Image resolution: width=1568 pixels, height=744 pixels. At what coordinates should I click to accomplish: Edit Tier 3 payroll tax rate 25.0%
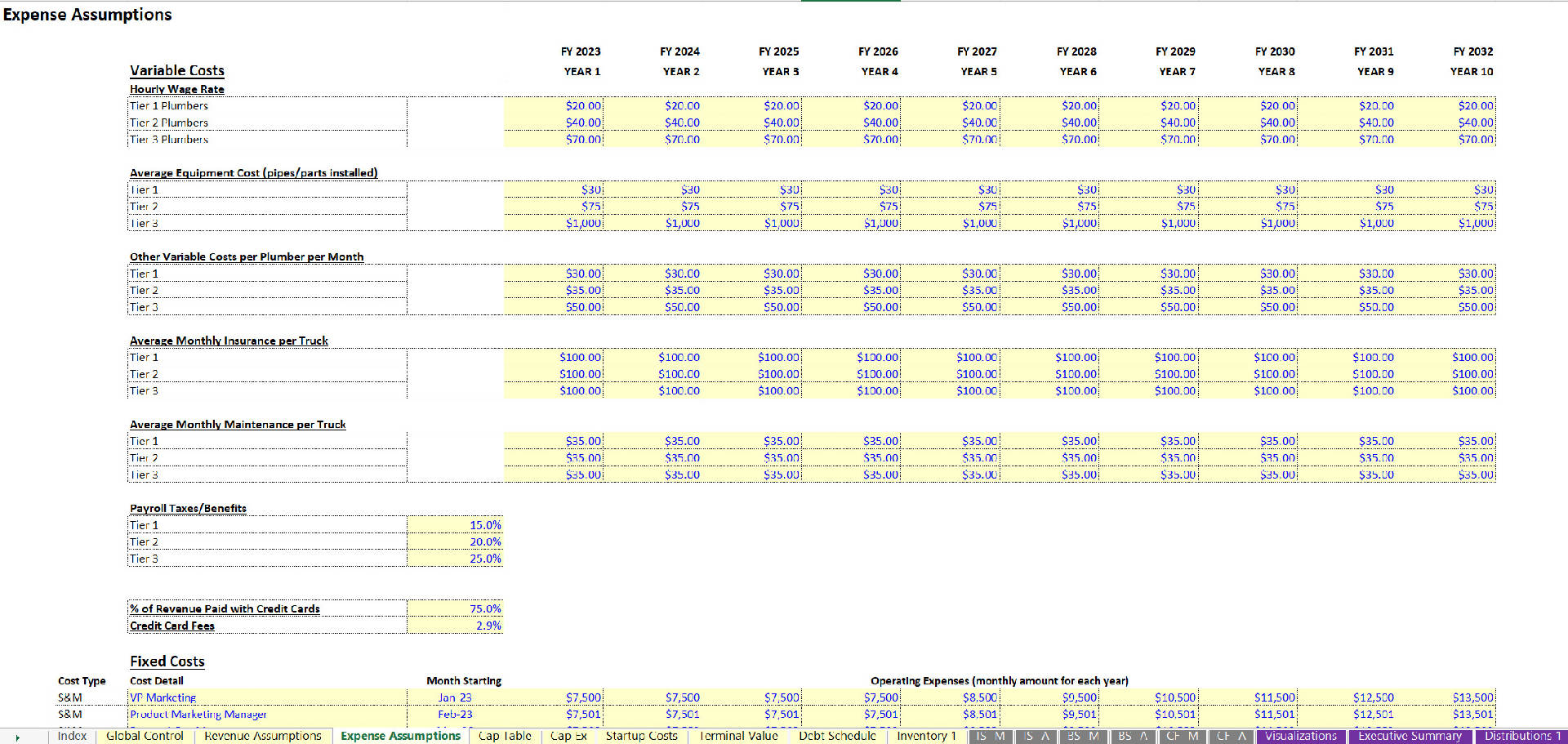click(455, 559)
